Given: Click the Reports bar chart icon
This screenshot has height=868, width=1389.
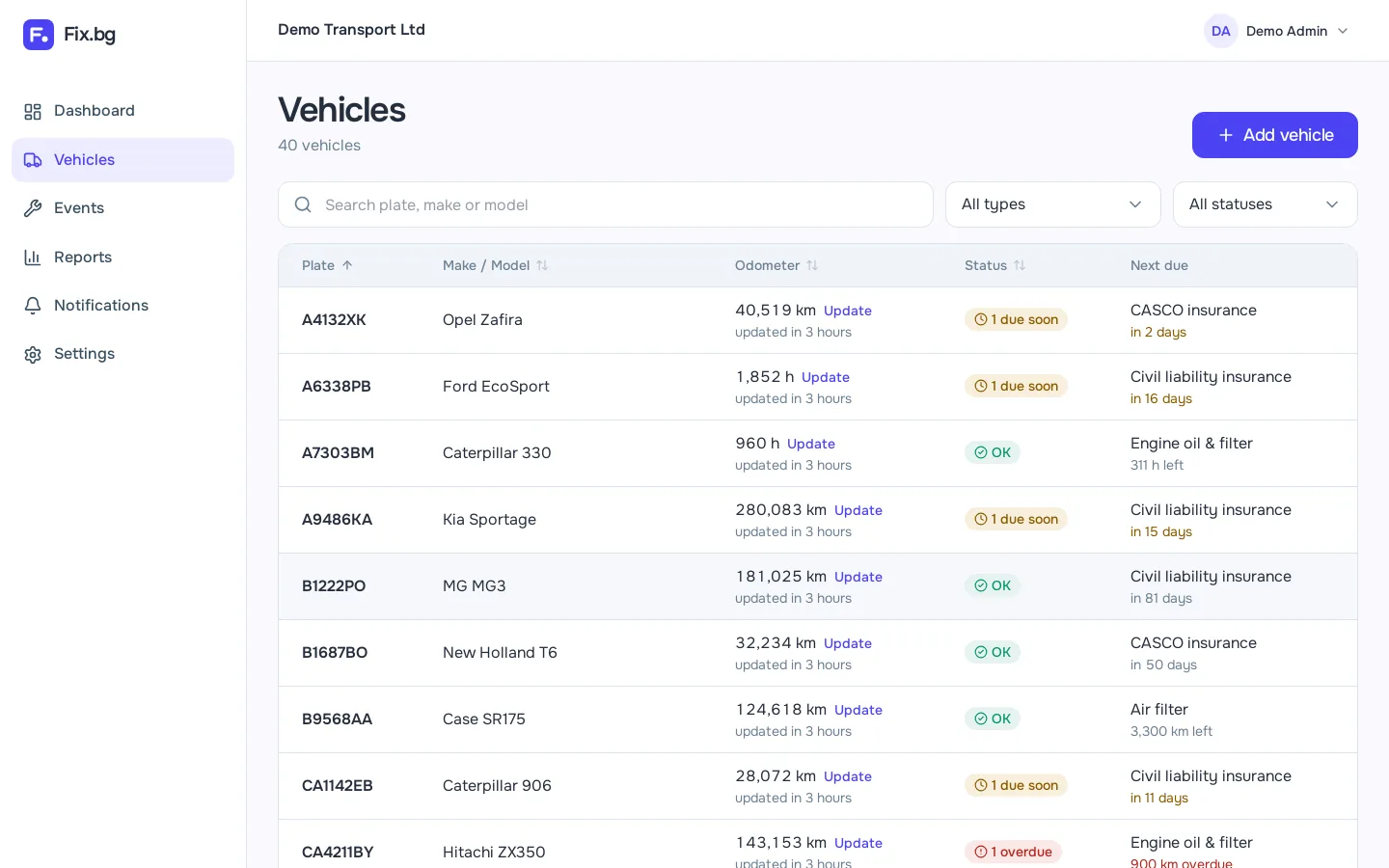Looking at the screenshot, I should pos(33,258).
